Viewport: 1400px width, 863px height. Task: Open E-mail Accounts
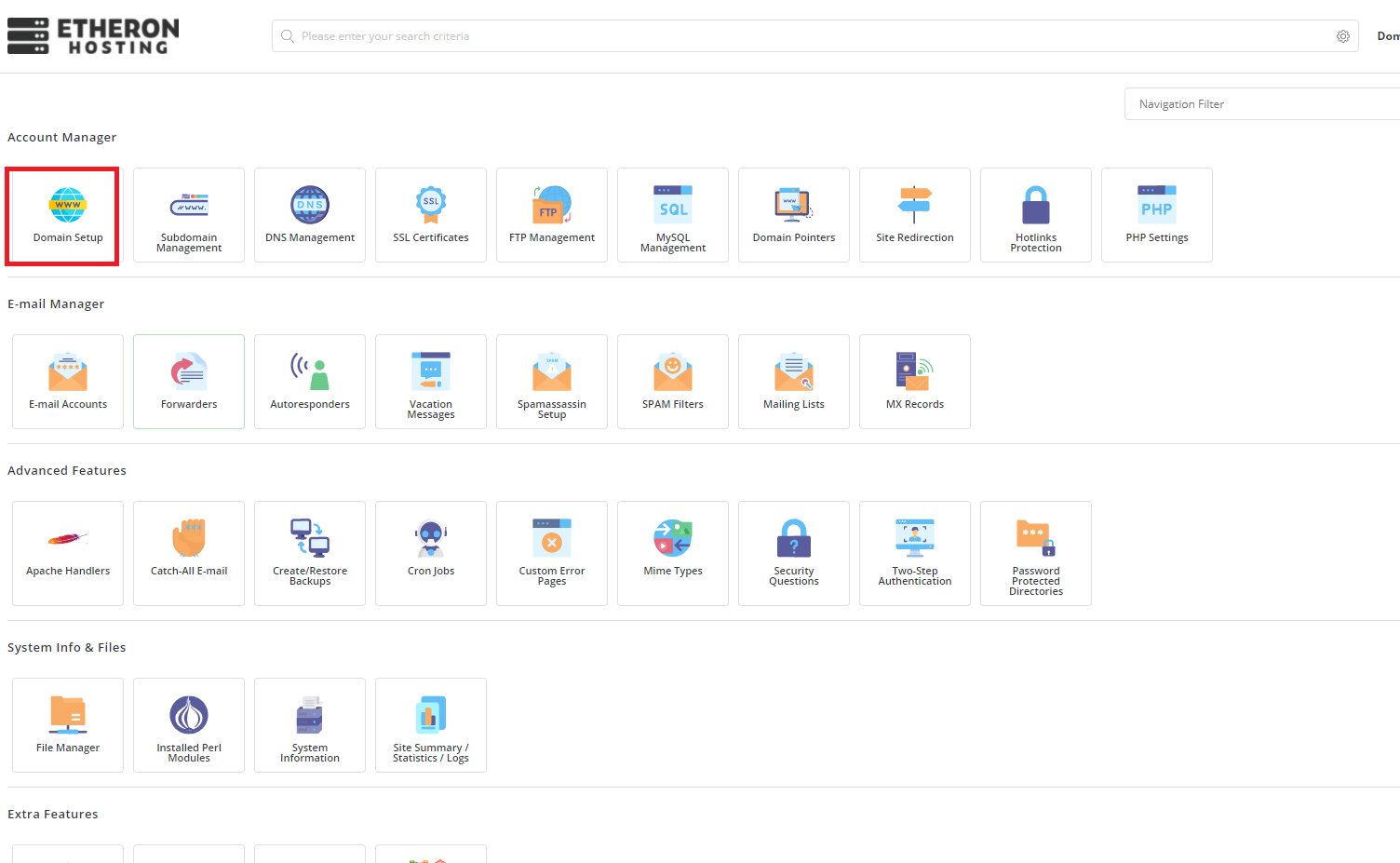pos(68,382)
